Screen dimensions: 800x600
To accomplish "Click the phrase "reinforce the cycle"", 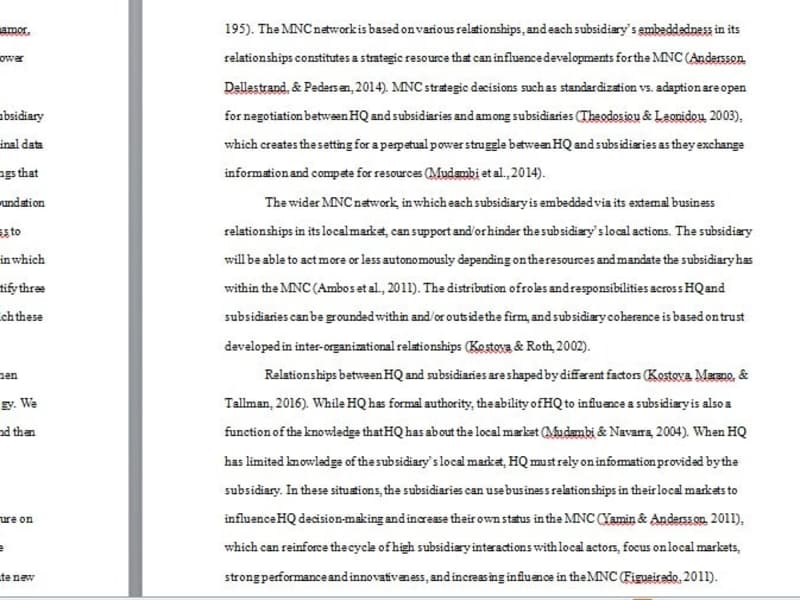I will tap(329, 547).
